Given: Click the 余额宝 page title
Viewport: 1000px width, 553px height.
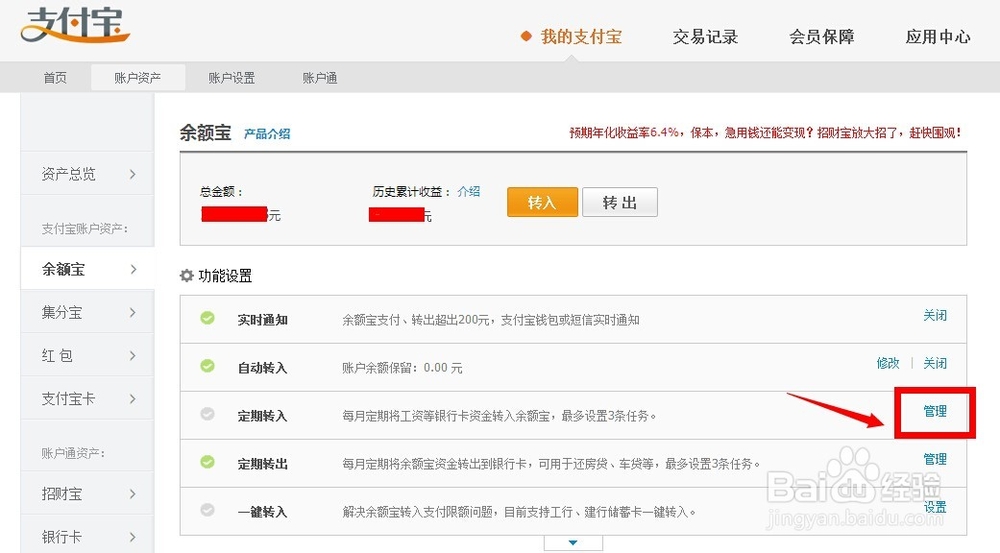Looking at the screenshot, I should 205,133.
